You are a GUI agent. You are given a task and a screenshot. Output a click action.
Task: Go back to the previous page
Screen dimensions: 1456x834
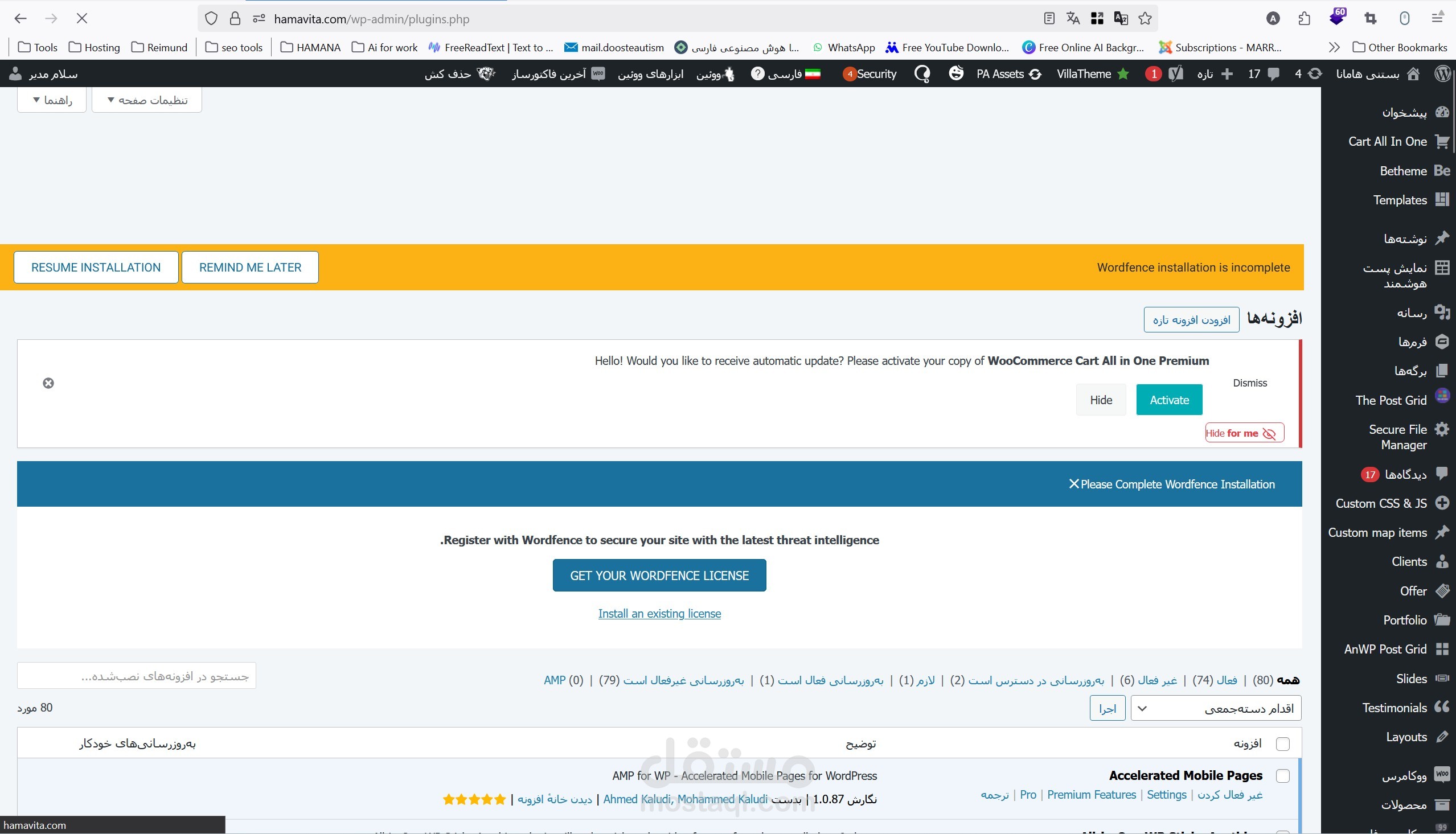(x=20, y=19)
